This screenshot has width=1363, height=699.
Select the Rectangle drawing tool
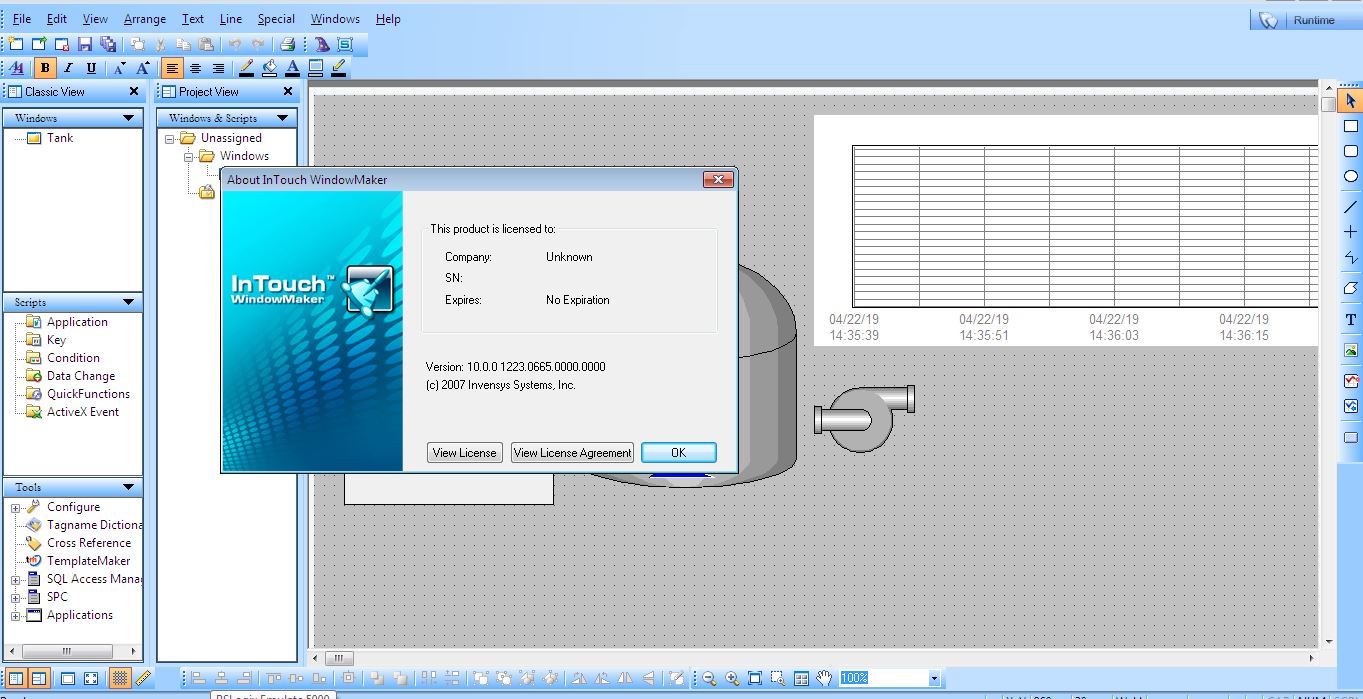coord(1351,127)
